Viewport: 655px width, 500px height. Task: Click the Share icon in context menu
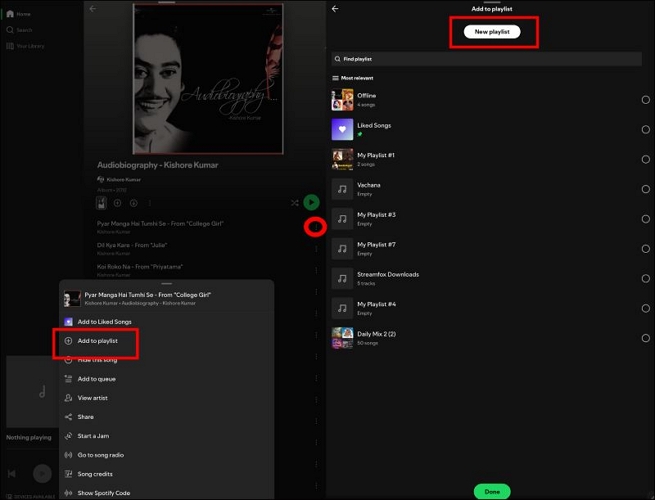(68, 417)
